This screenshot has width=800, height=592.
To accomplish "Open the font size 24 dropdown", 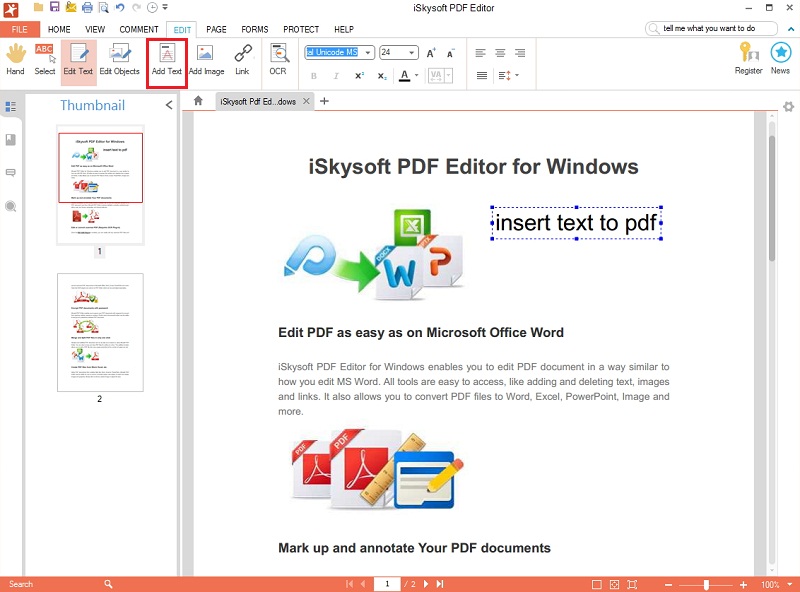I will click(411, 53).
